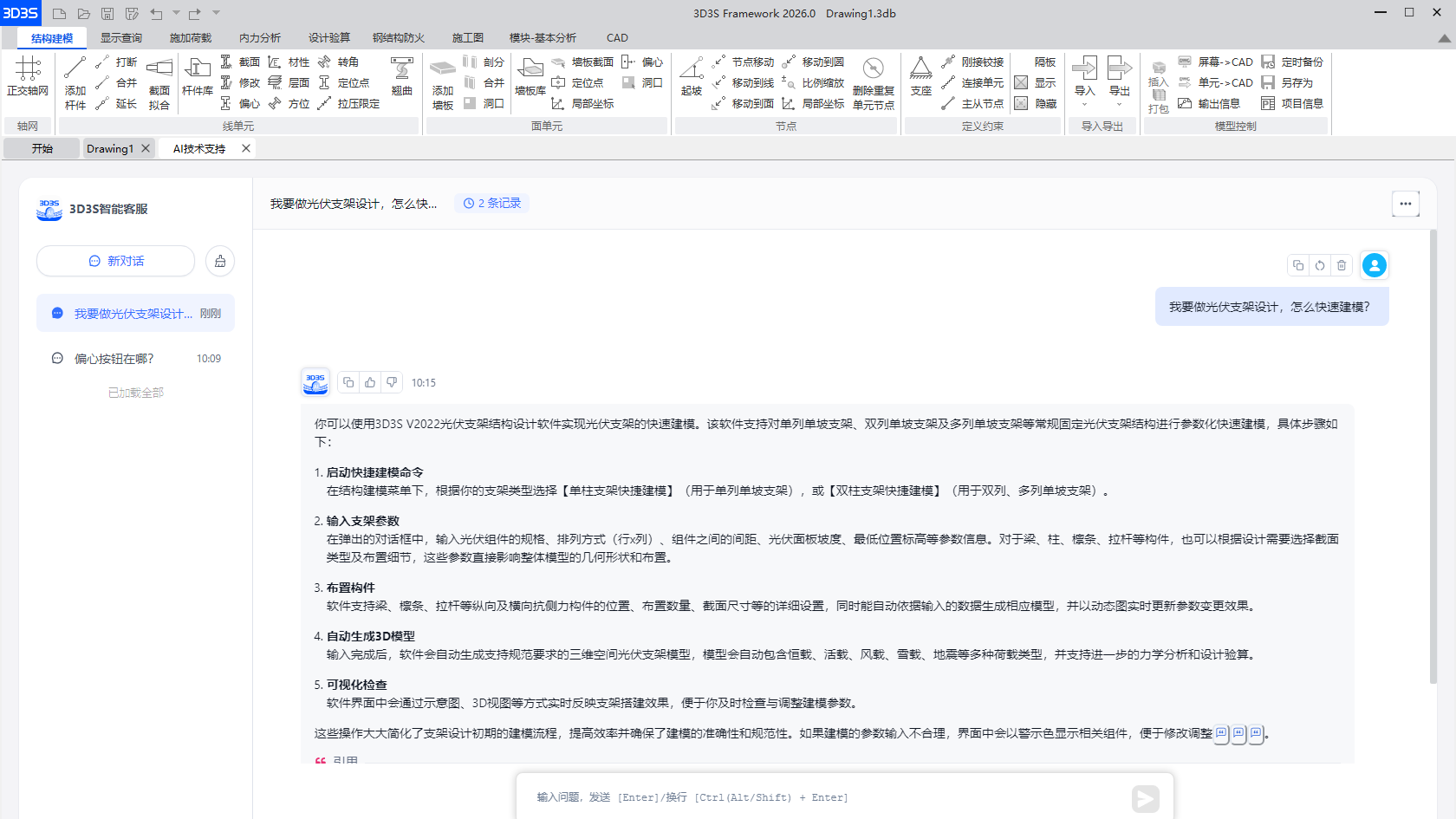Open the 2 条记录 history link

click(x=492, y=203)
